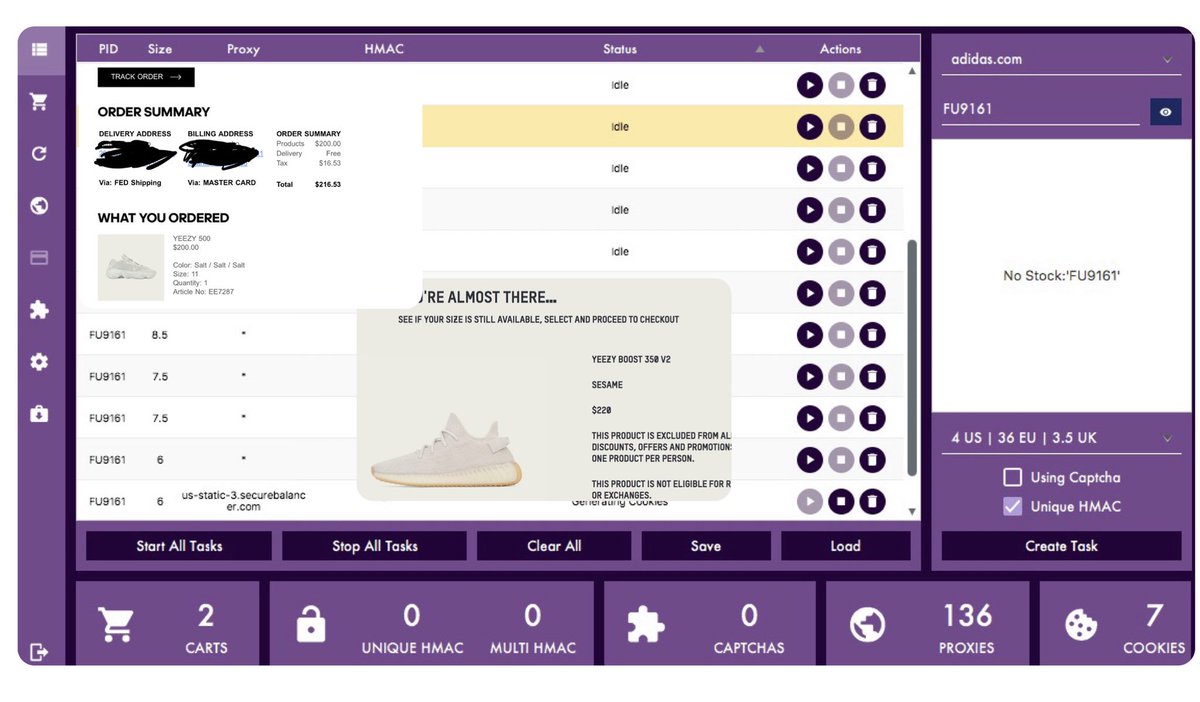The height and width of the screenshot is (702, 1200).
Task: Click the cart icon on CARTS tile
Action: 116,625
